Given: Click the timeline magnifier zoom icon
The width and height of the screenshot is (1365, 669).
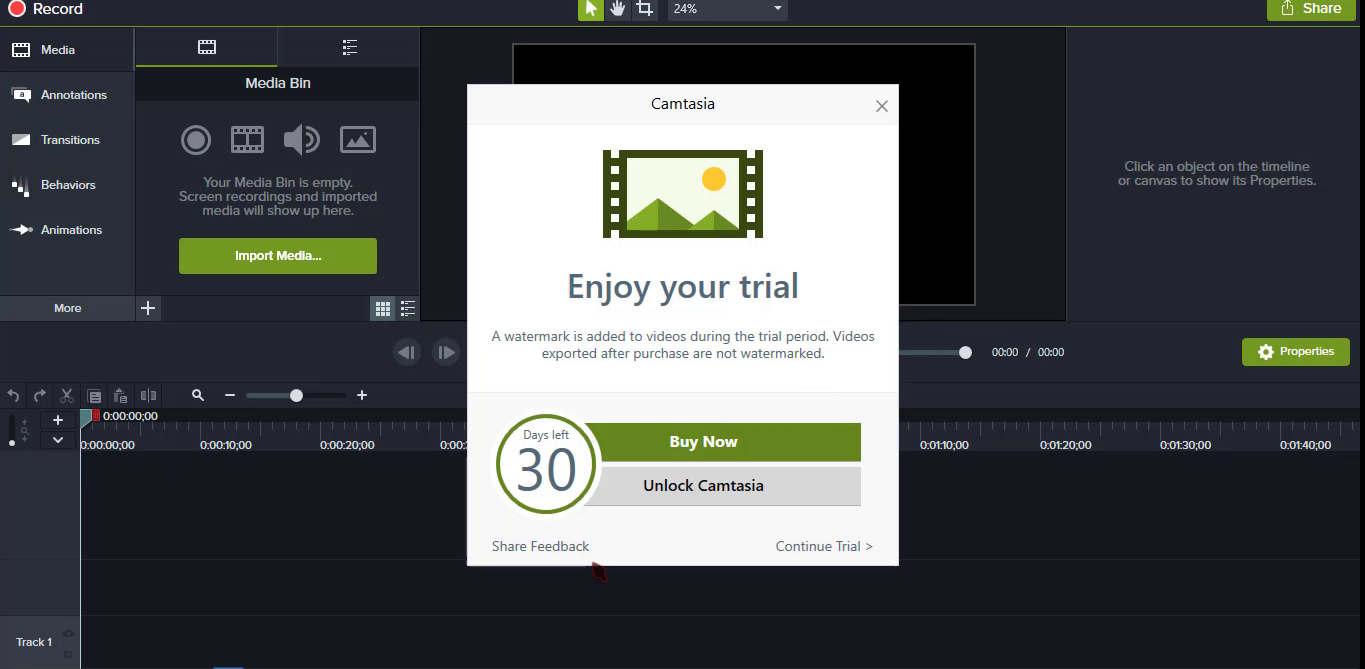Looking at the screenshot, I should pyautogui.click(x=198, y=396).
